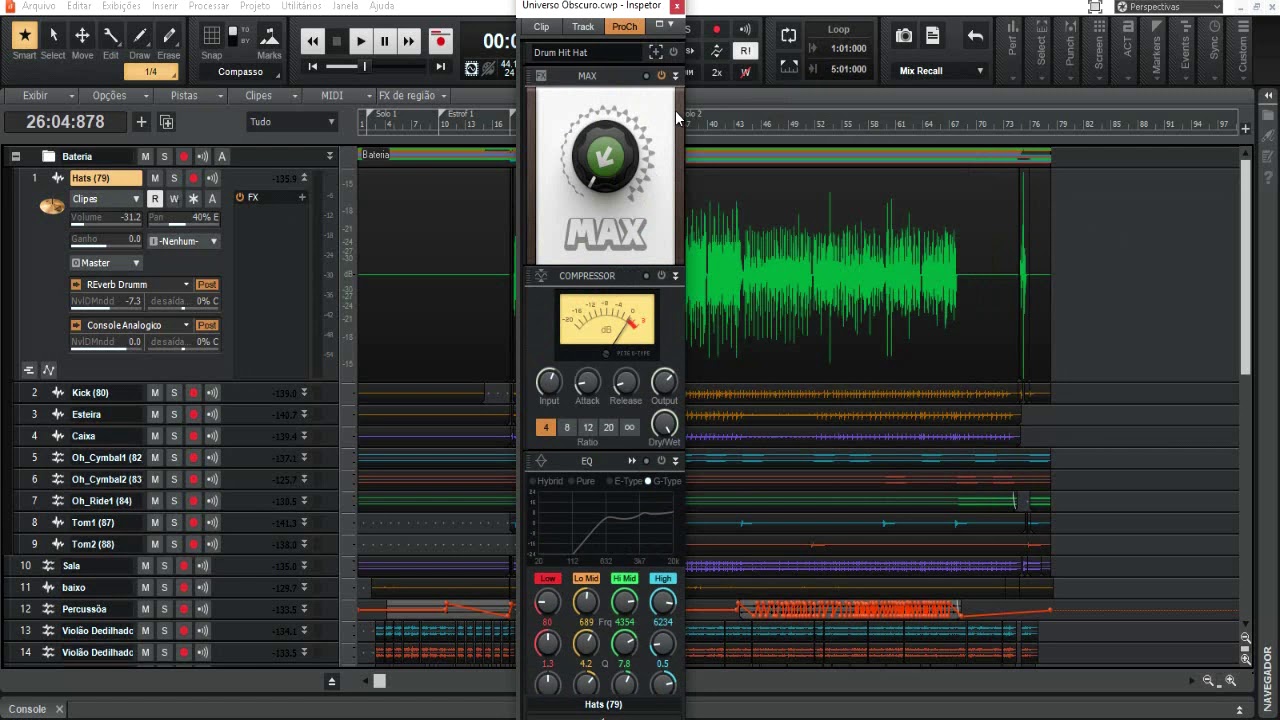
Task: Click the Mix Recall camera icon
Action: pos(904,36)
